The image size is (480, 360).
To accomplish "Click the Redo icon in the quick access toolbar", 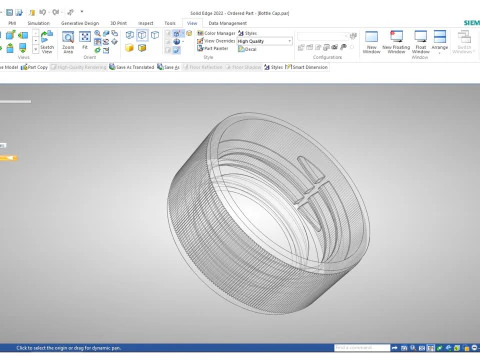I will pyautogui.click(x=55, y=12).
